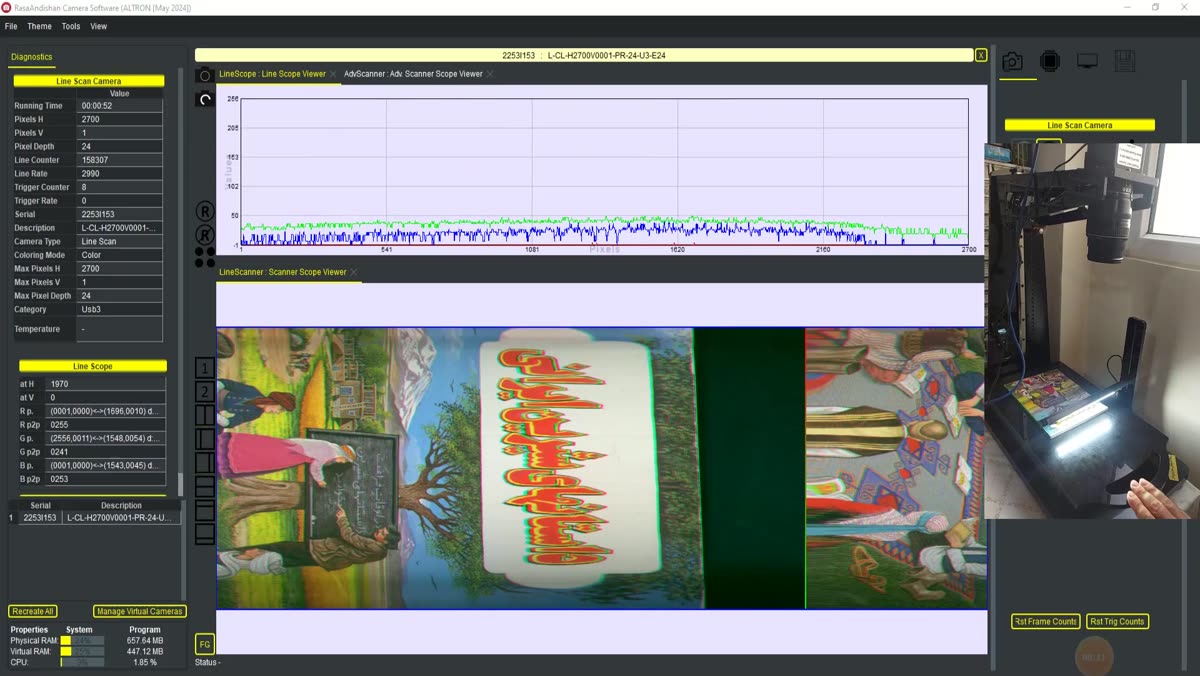
Task: Choose the two equal rows layout icon
Action: [x=204, y=486]
